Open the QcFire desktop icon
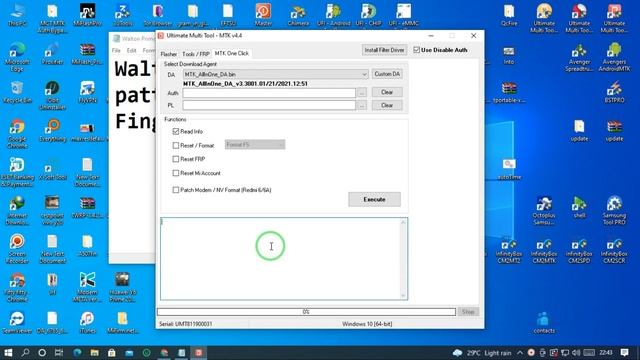The height and width of the screenshot is (360, 640). click(x=509, y=15)
